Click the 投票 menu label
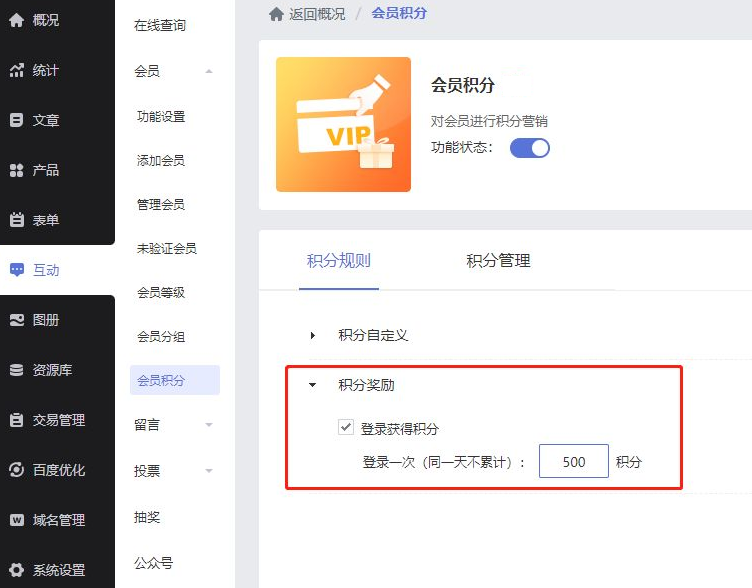 pyautogui.click(x=147, y=471)
